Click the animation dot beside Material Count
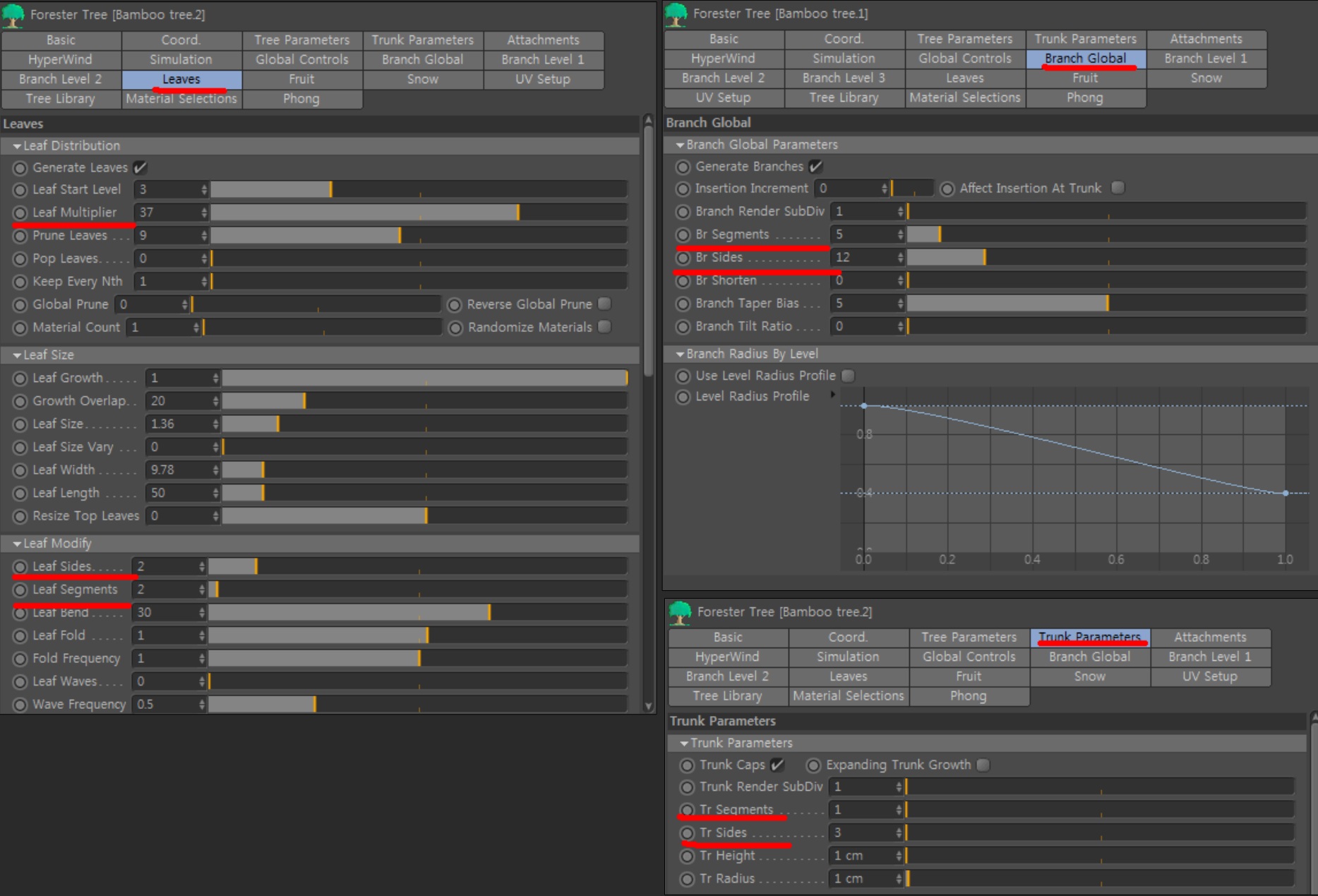This screenshot has width=1318, height=896. (20, 328)
